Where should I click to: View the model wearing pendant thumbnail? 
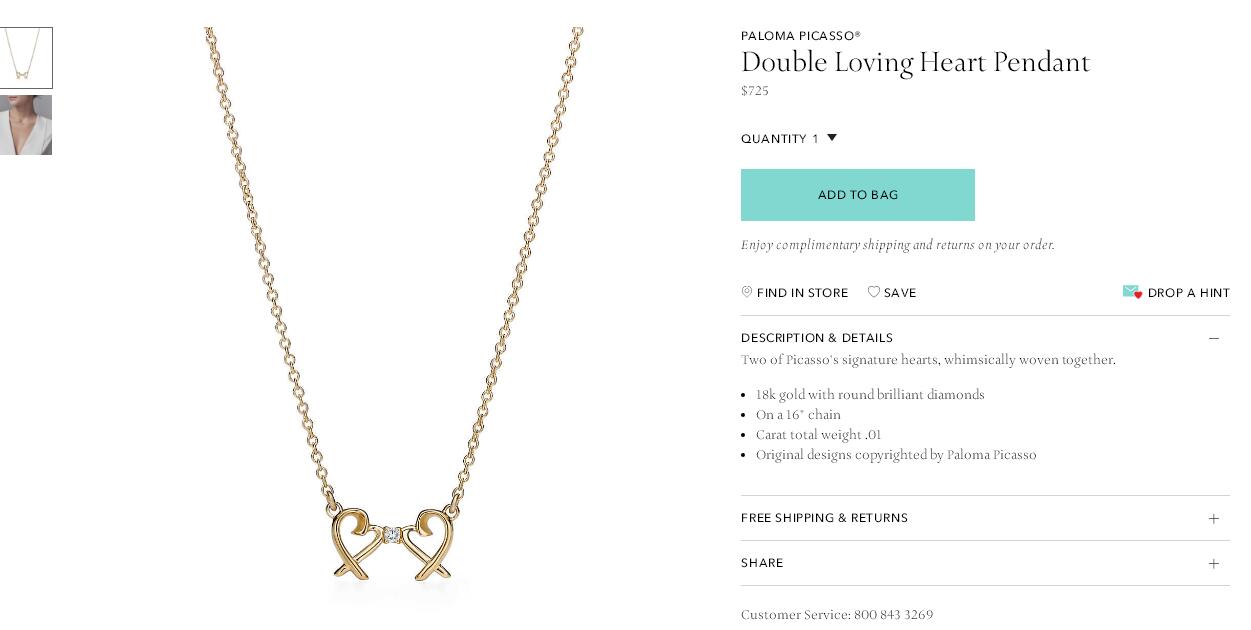[25, 125]
